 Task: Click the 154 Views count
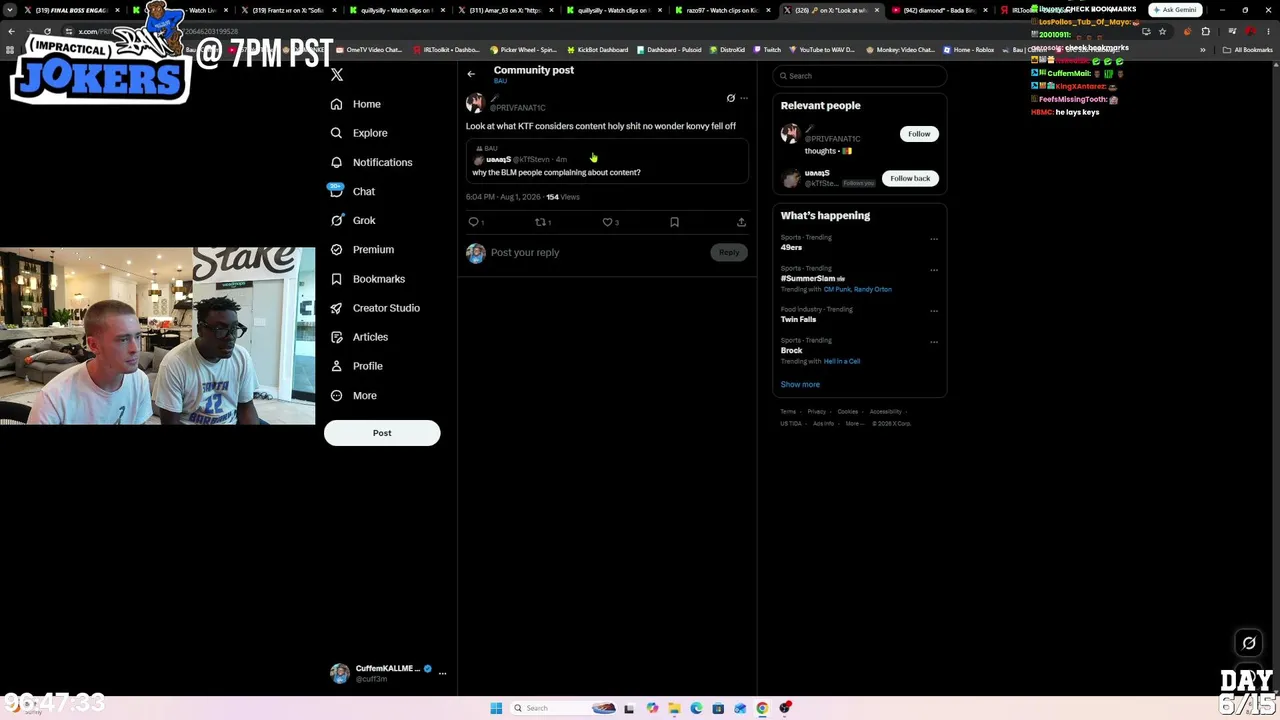click(x=563, y=197)
